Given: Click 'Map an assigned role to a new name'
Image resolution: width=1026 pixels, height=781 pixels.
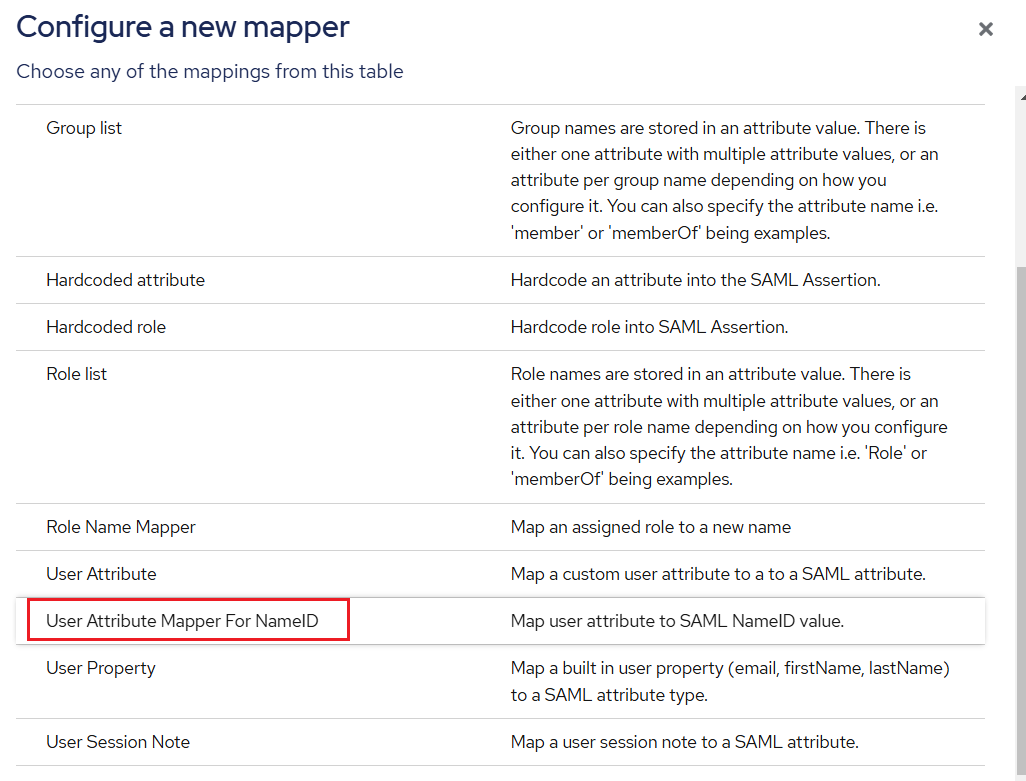Looking at the screenshot, I should pyautogui.click(x=650, y=527).
